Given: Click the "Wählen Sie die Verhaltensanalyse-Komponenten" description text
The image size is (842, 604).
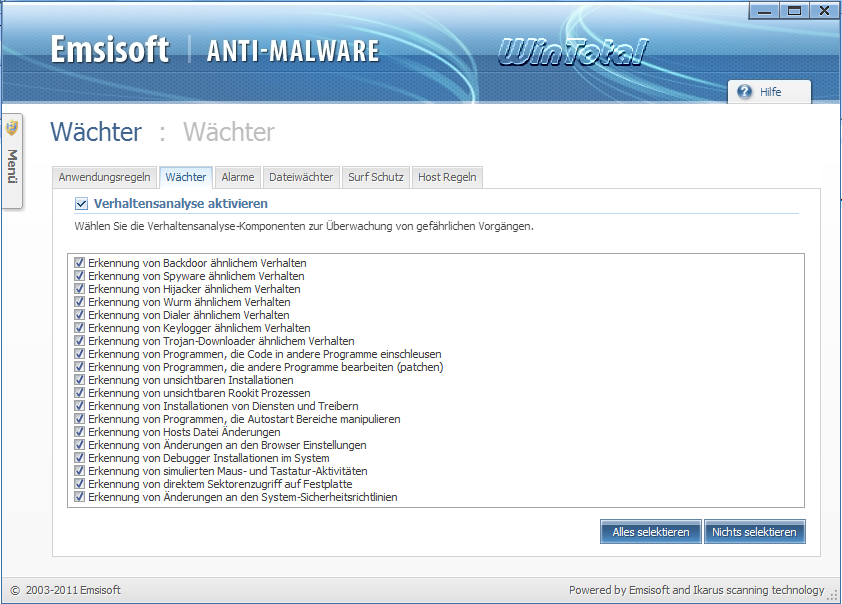Looking at the screenshot, I should pyautogui.click(x=304, y=227).
